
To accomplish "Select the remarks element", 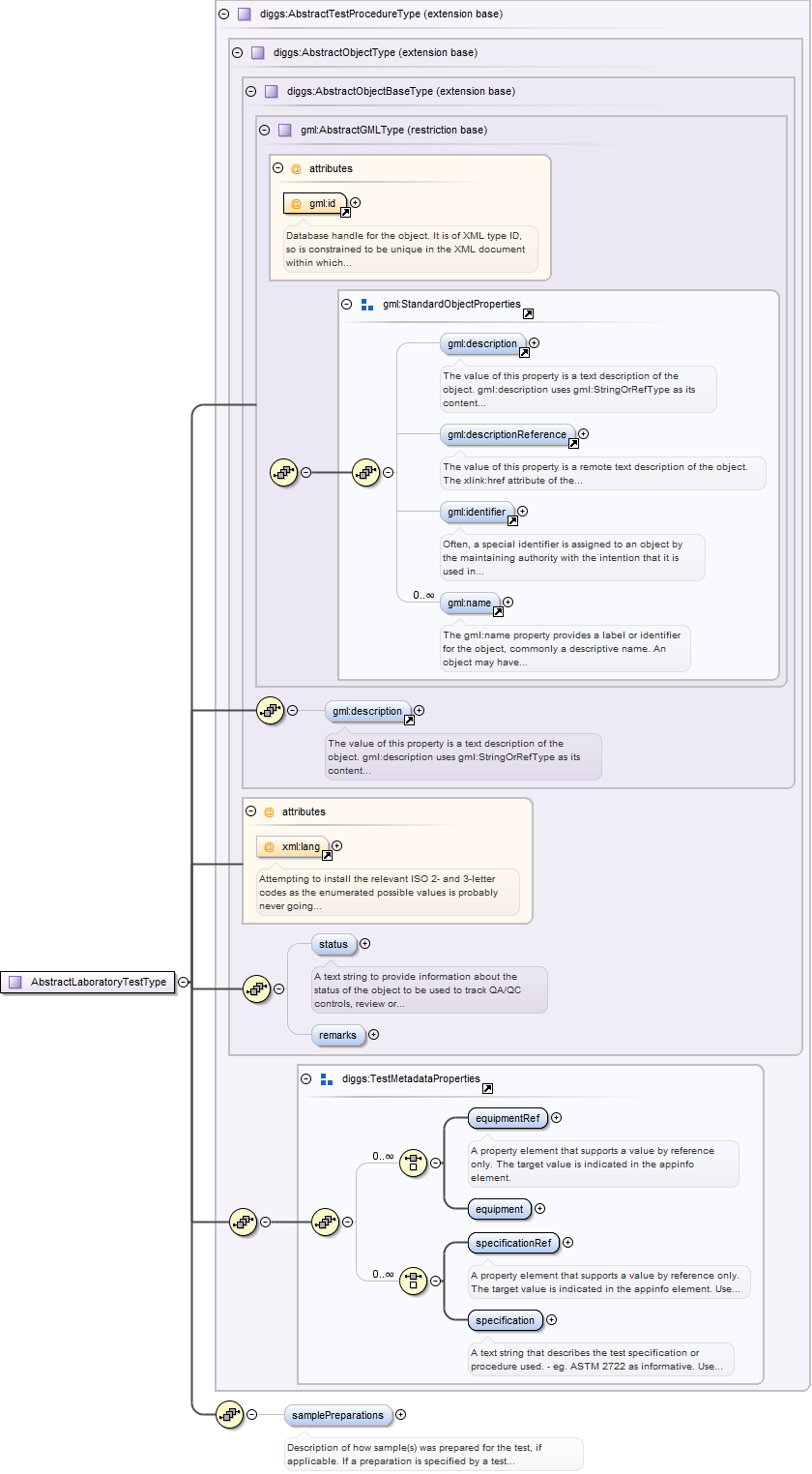I will pyautogui.click(x=337, y=1035).
